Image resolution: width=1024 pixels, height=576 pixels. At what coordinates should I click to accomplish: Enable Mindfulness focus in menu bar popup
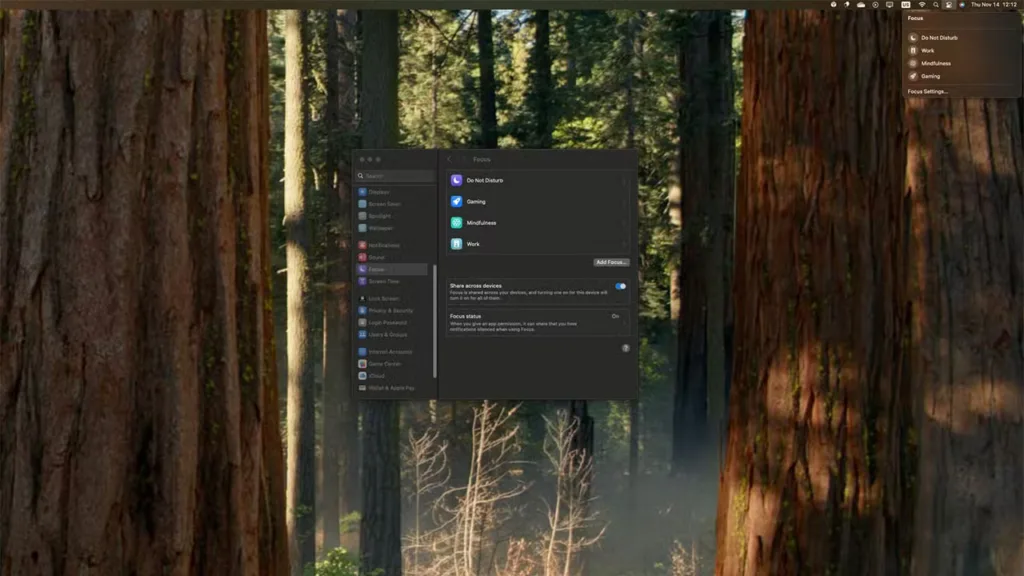click(961, 63)
